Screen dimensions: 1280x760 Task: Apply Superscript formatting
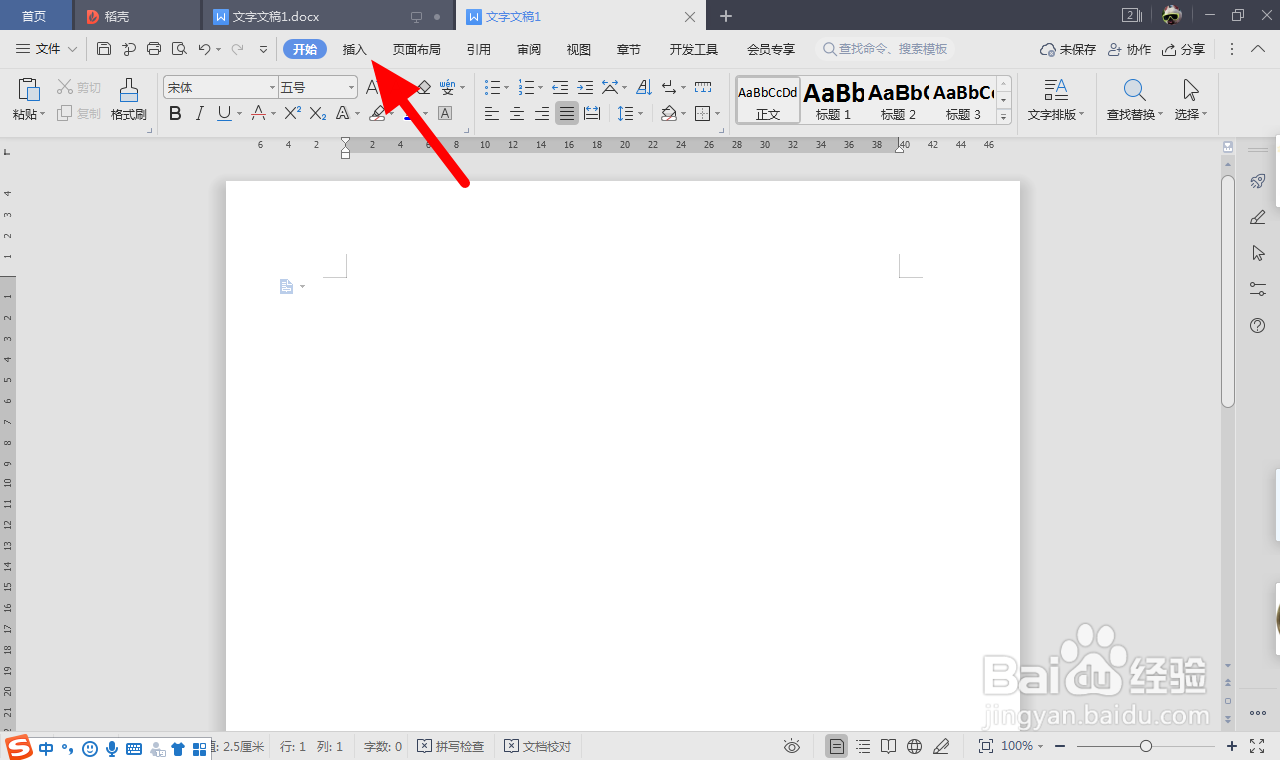[x=292, y=114]
